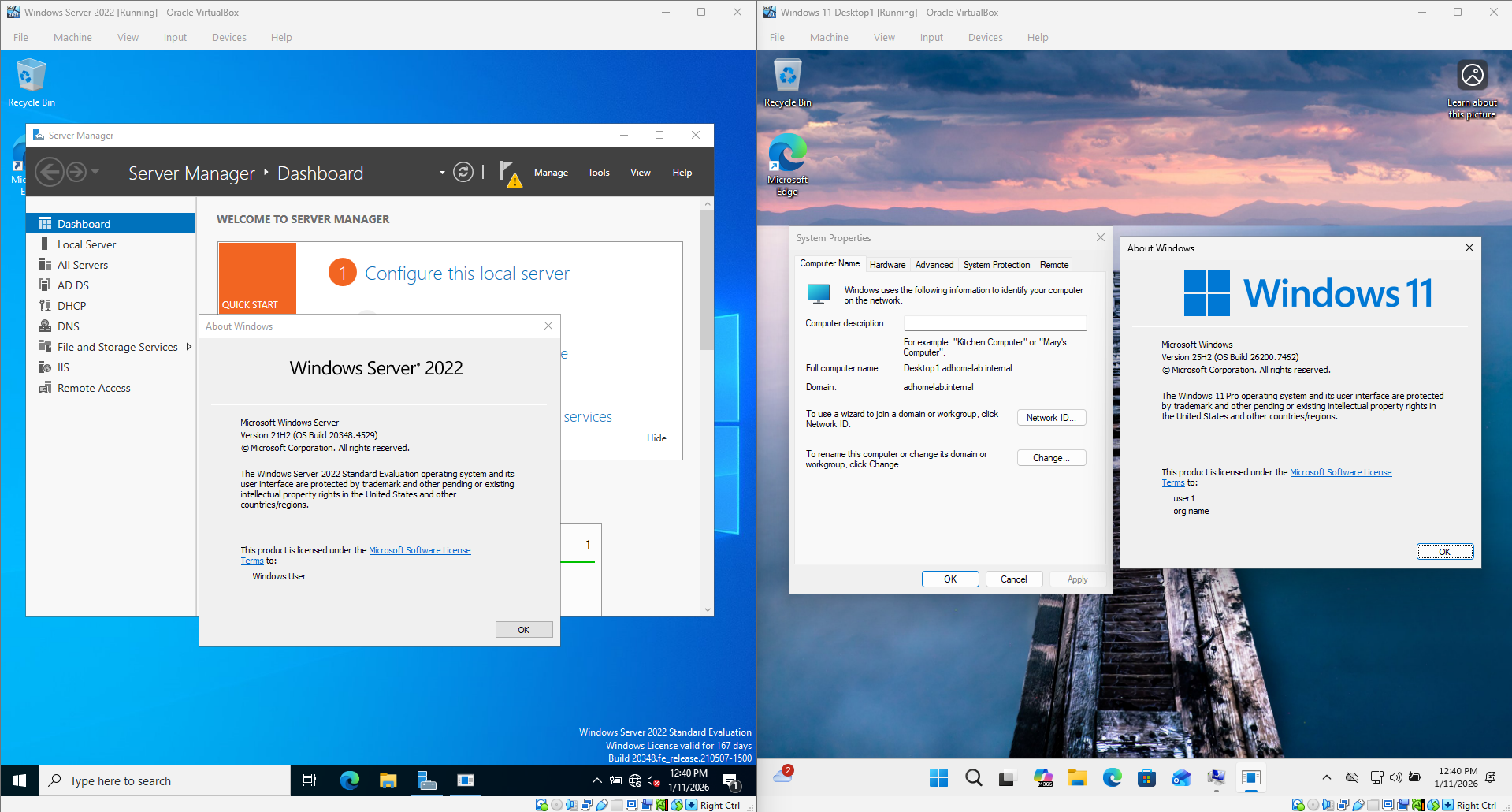Open DNS role in Server Manager
The width and height of the screenshot is (1512, 812).
point(67,326)
